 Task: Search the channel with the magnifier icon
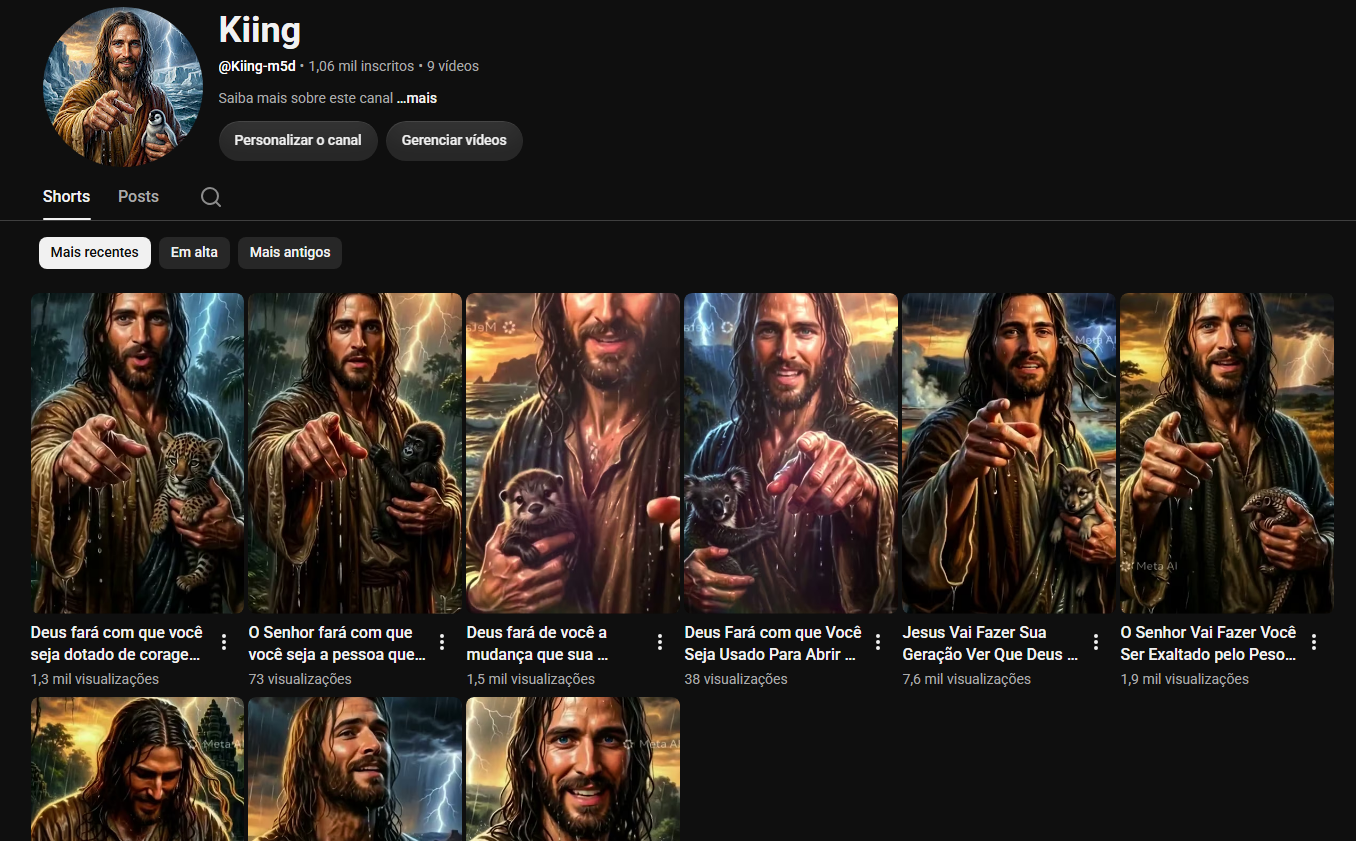[211, 197]
